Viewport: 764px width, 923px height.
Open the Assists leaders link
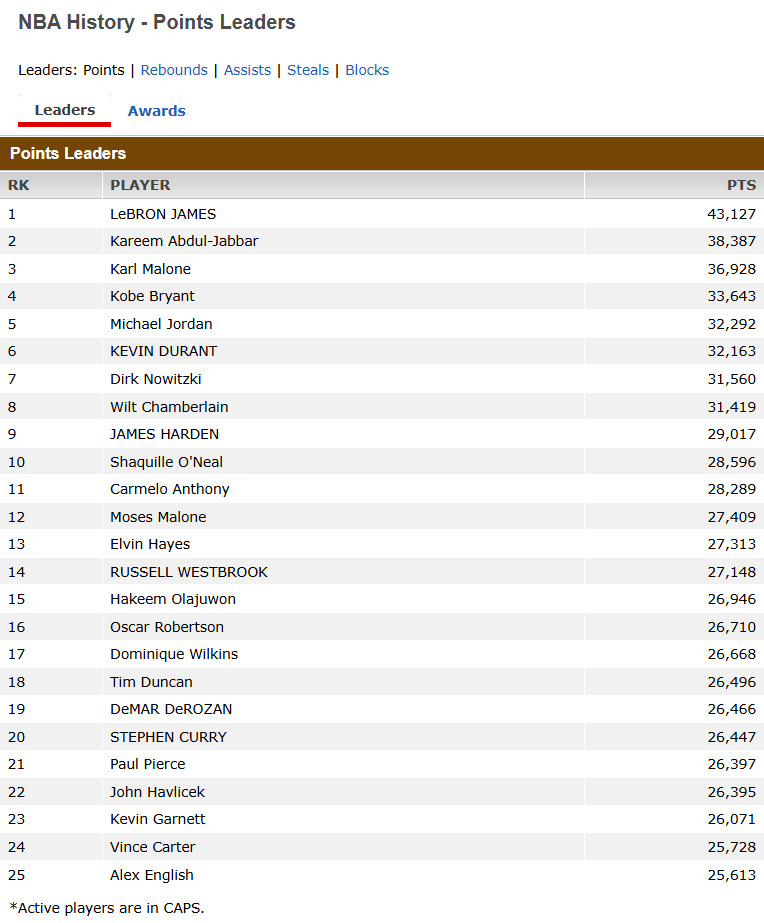click(x=247, y=70)
